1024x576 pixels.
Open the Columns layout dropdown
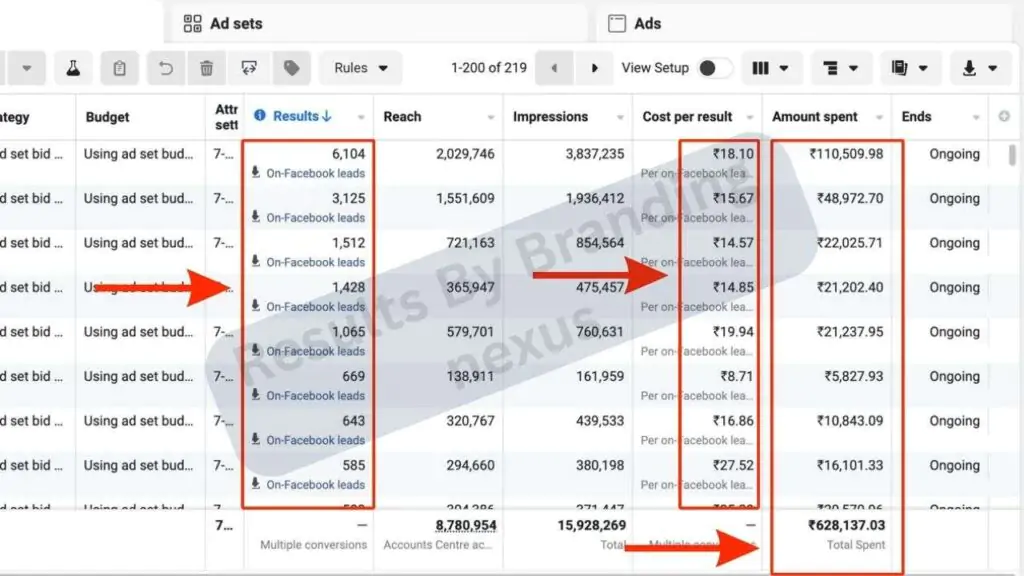tap(769, 68)
